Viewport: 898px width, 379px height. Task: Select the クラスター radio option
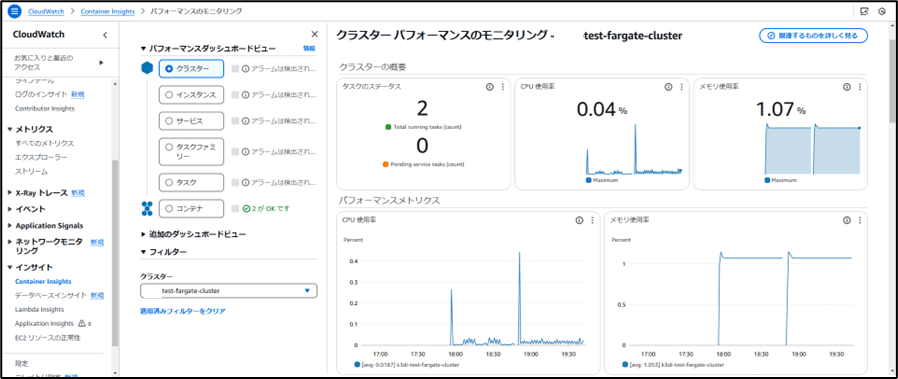tap(168, 69)
